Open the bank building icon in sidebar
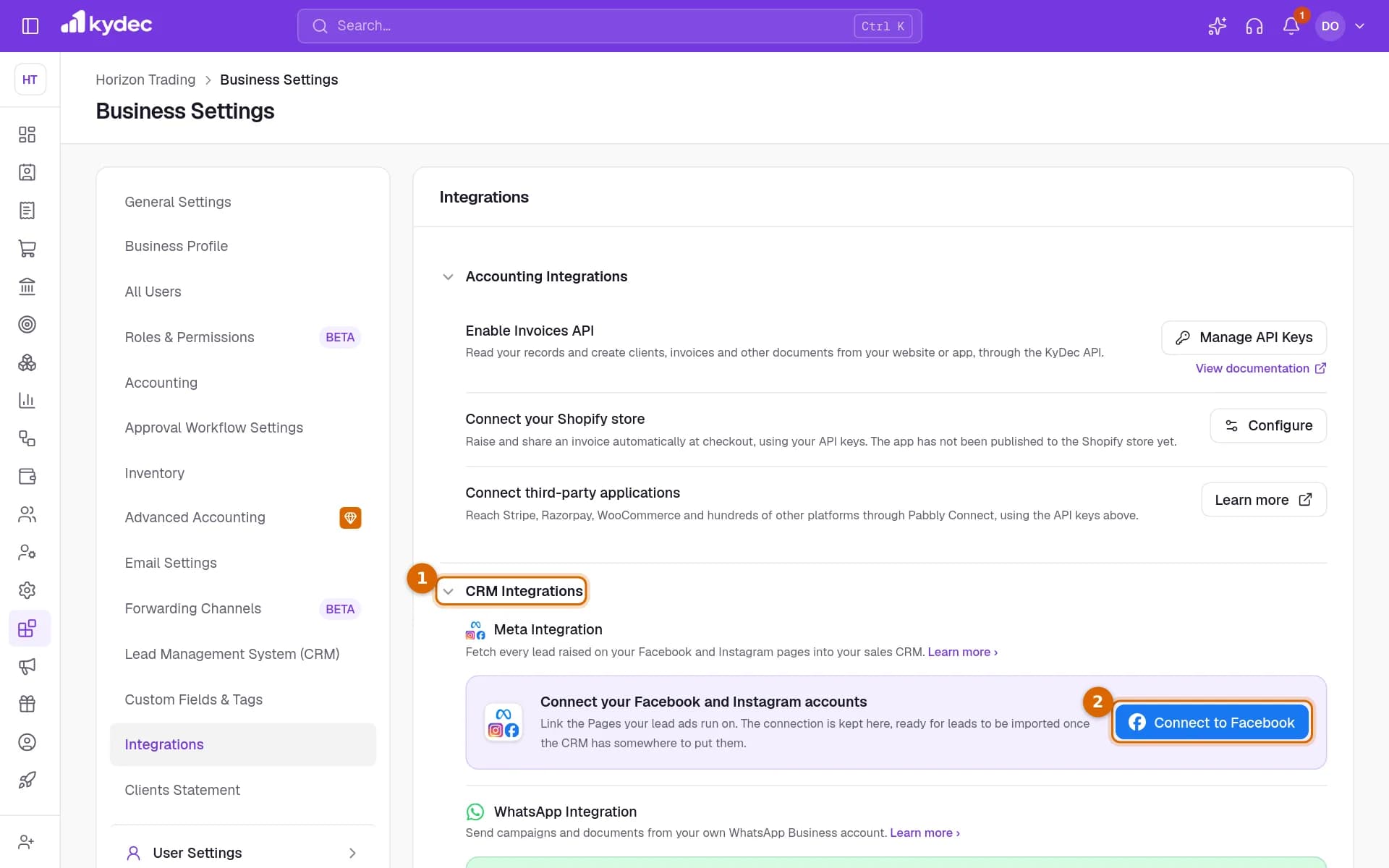Image resolution: width=1389 pixels, height=868 pixels. click(x=27, y=286)
